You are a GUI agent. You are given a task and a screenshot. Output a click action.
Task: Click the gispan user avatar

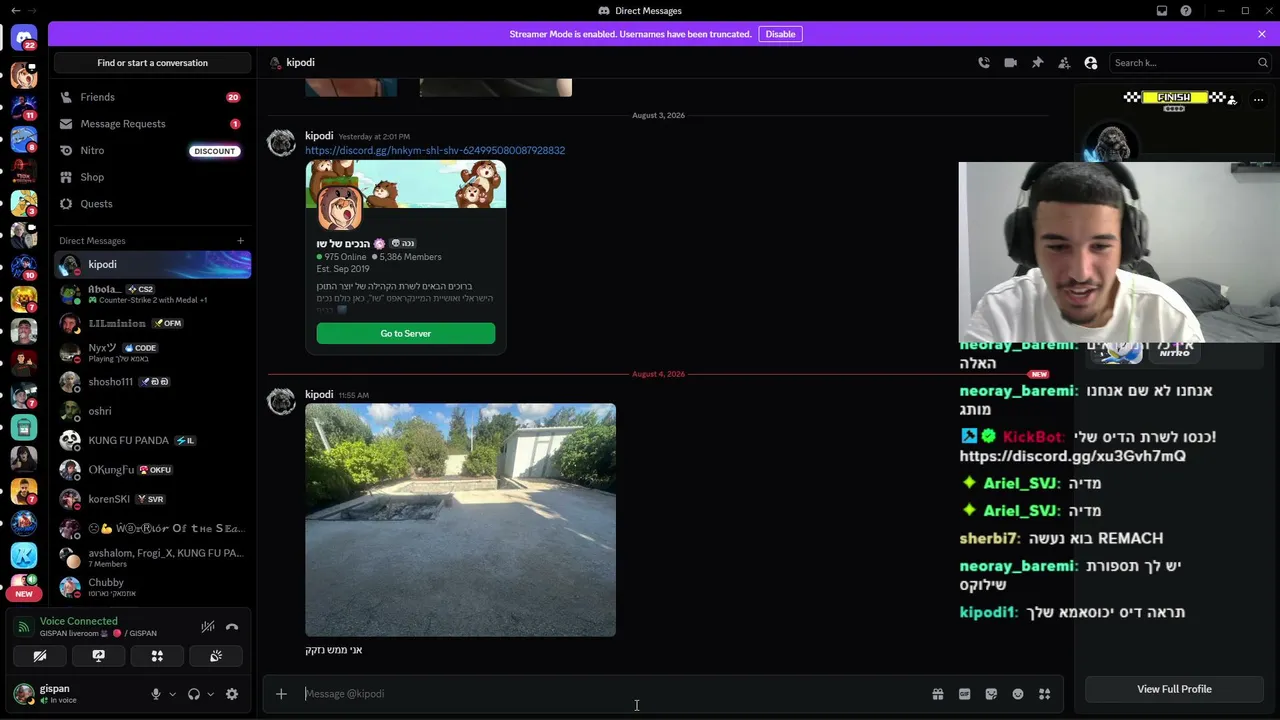pos(24,693)
